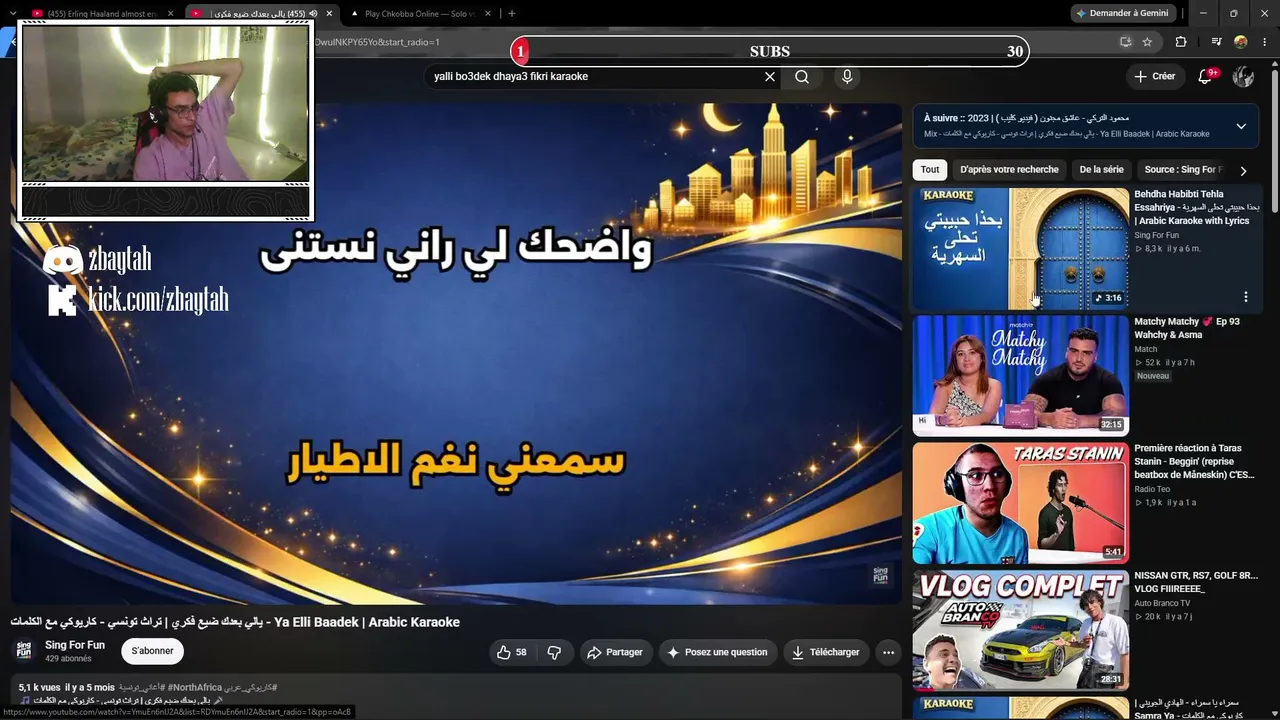The height and width of the screenshot is (720, 1280).
Task: Open the Créer dropdown button
Action: (1154, 77)
